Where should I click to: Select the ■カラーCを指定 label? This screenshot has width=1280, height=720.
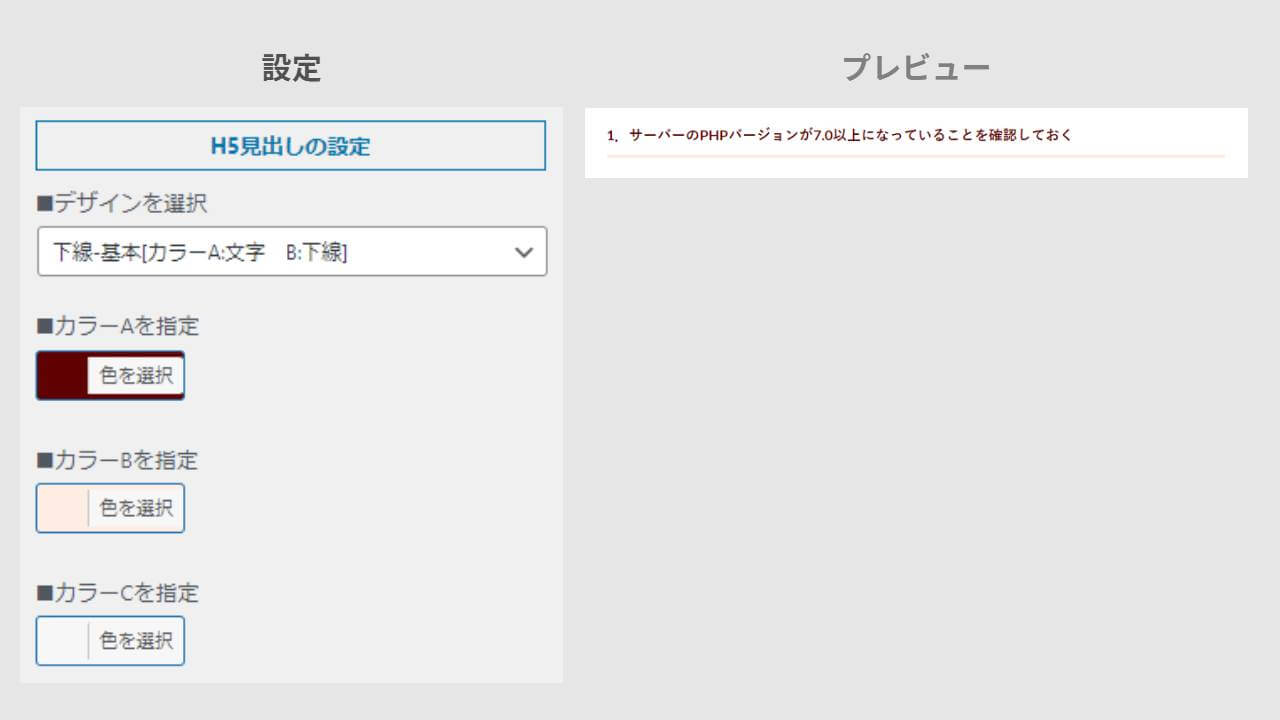(x=117, y=593)
